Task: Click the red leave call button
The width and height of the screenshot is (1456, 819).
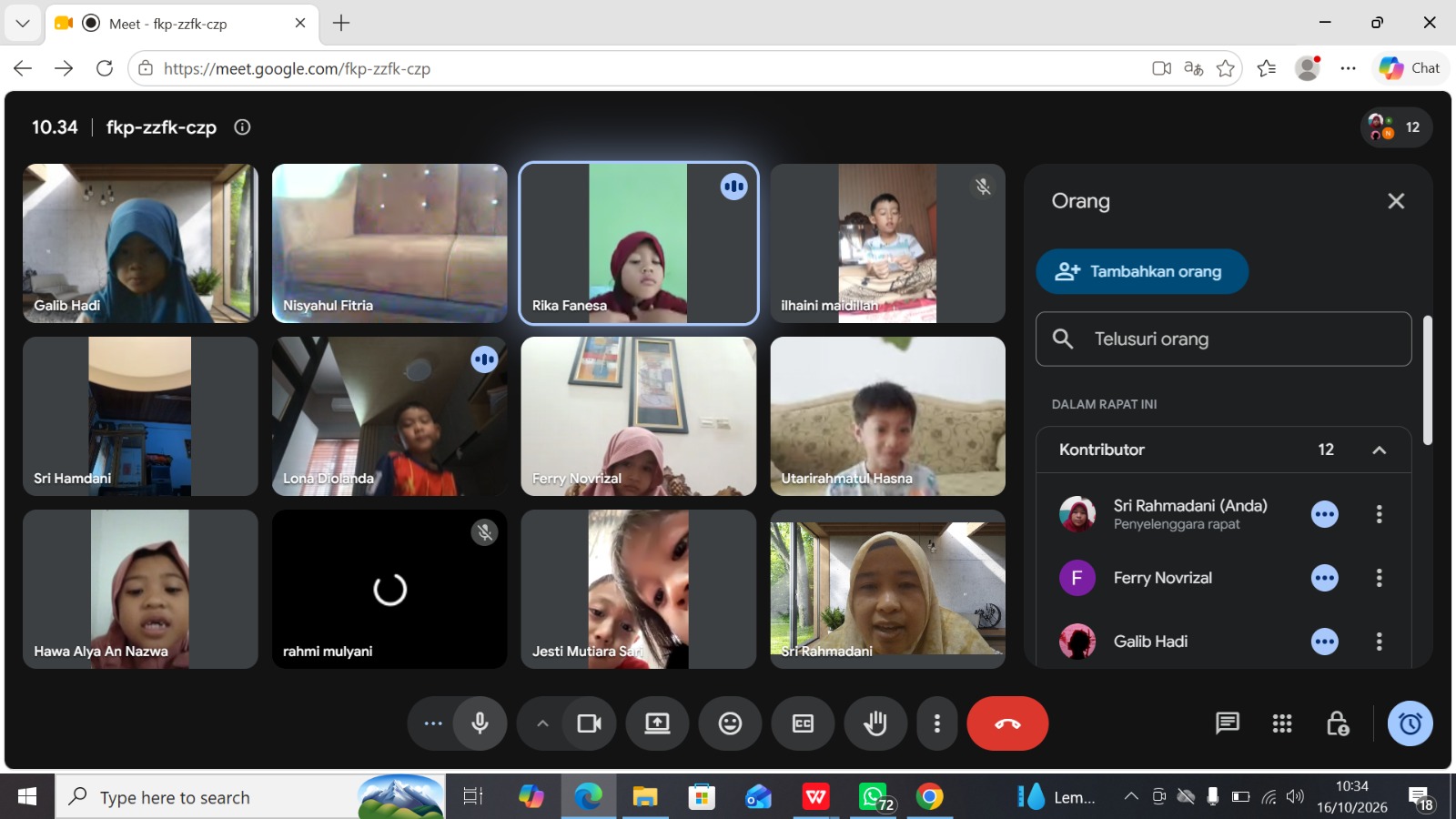Action: click(1007, 723)
